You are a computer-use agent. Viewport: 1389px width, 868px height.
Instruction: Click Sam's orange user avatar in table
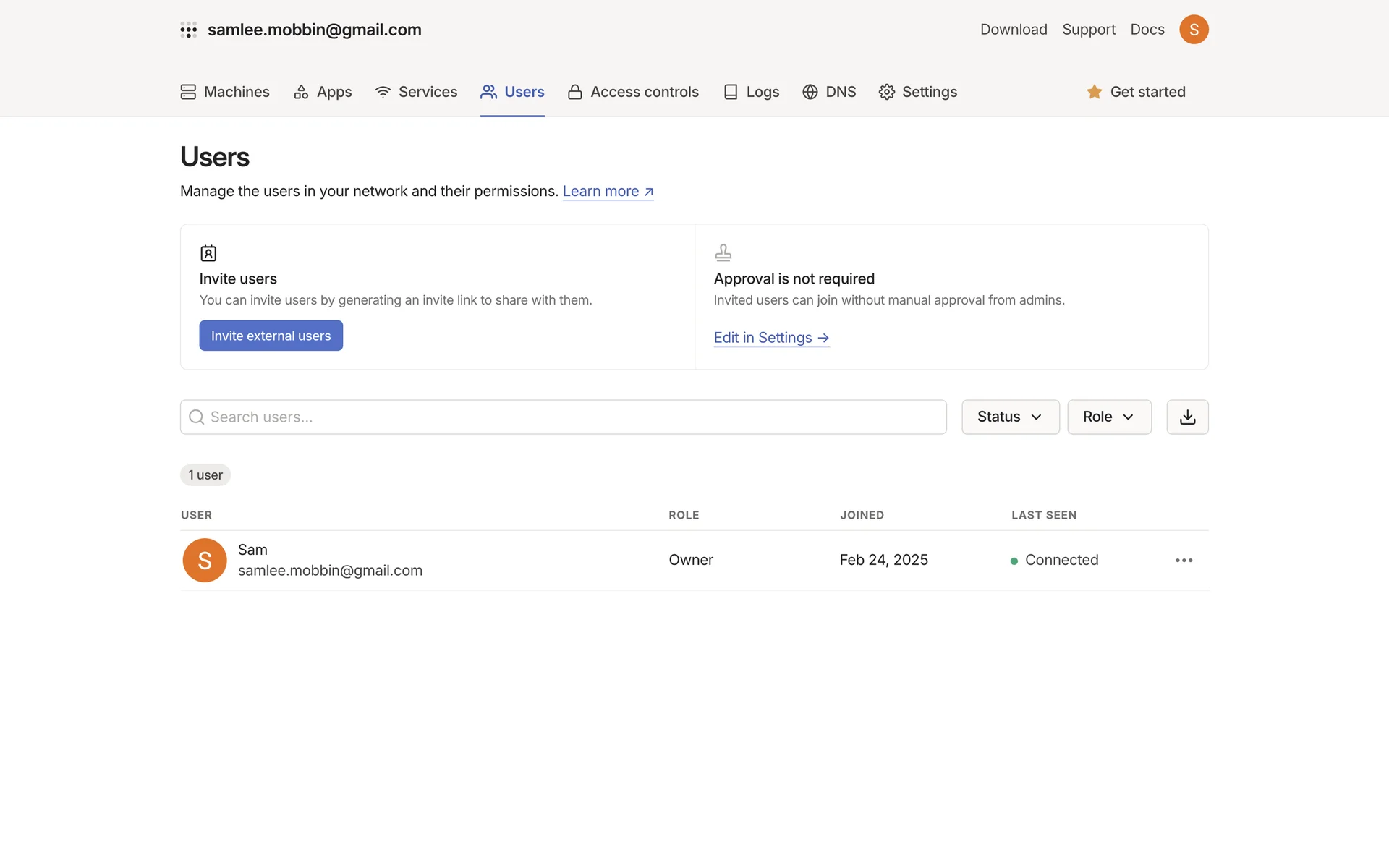point(205,561)
